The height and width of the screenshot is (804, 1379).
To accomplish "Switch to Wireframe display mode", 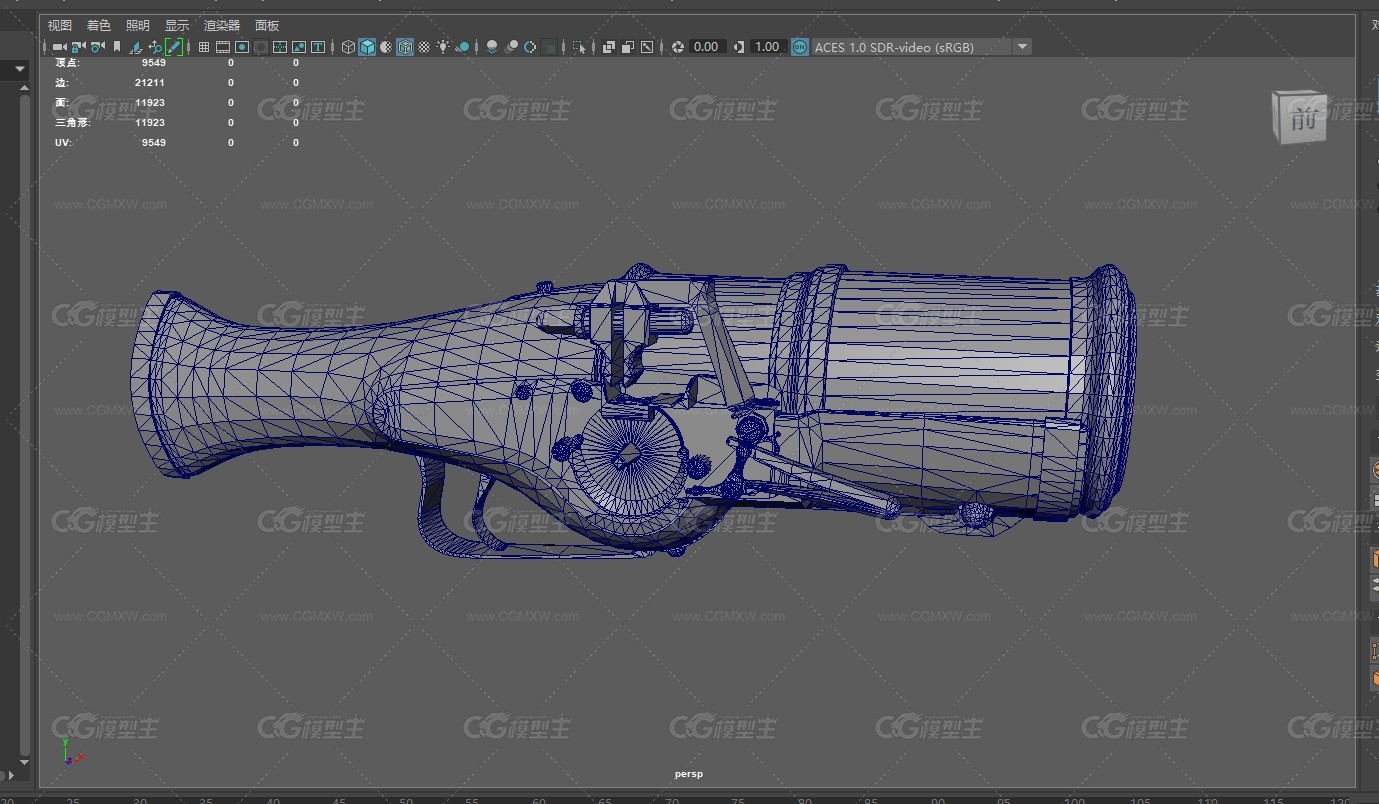I will click(x=349, y=47).
